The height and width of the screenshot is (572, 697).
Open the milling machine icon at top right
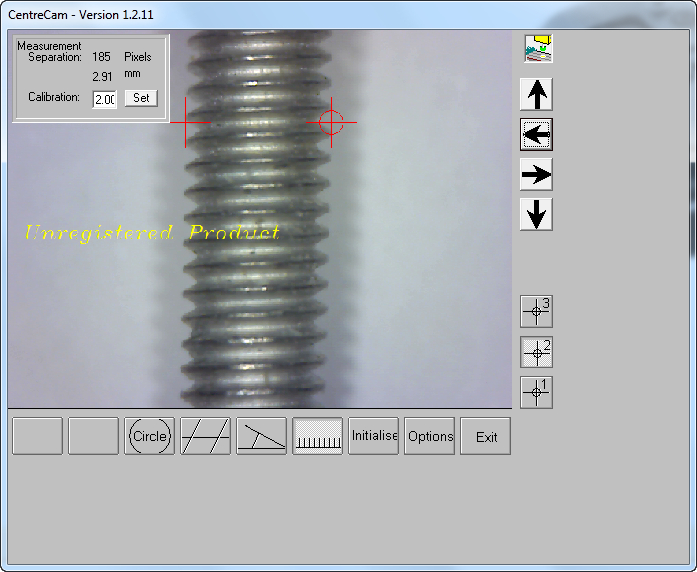(538, 48)
